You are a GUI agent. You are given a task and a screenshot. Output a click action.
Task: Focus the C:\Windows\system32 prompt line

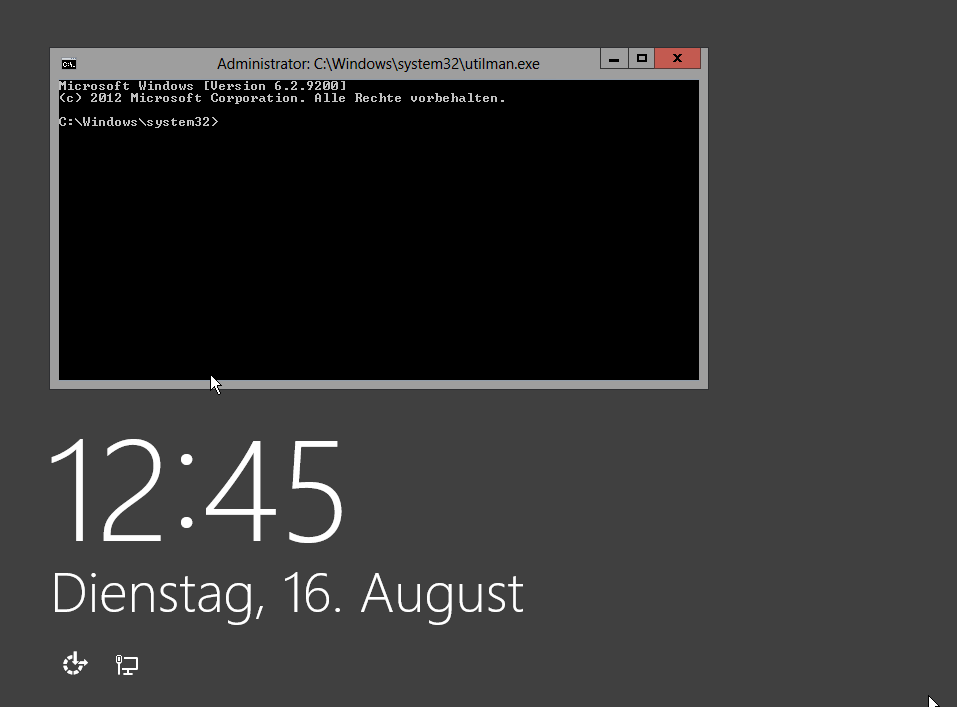coord(140,122)
